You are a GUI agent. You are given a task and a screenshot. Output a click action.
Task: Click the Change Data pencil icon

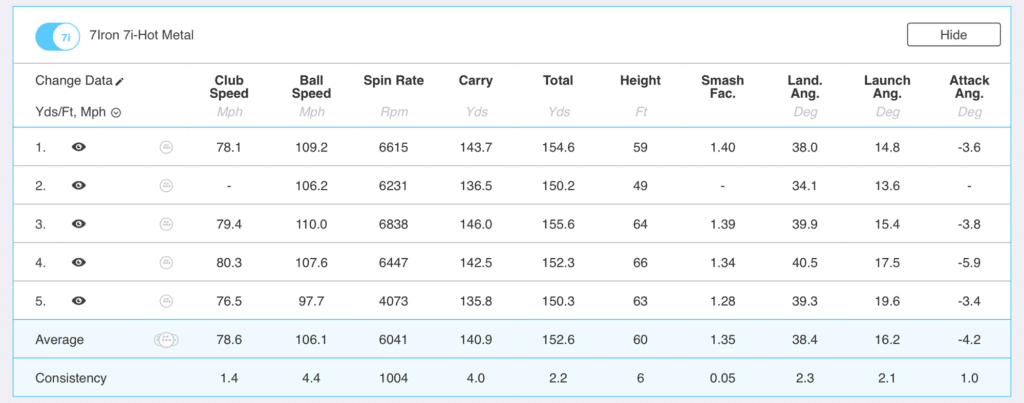(120, 81)
